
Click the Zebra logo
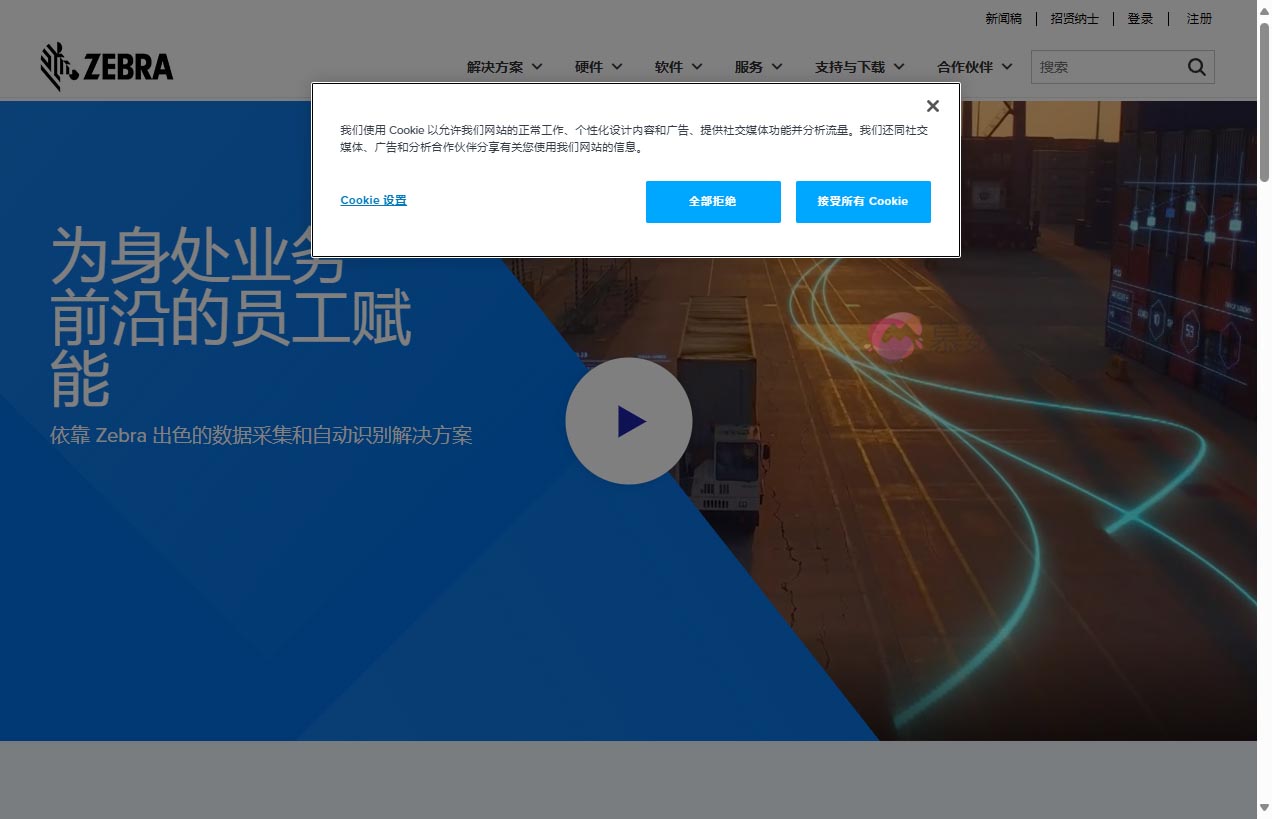[106, 66]
